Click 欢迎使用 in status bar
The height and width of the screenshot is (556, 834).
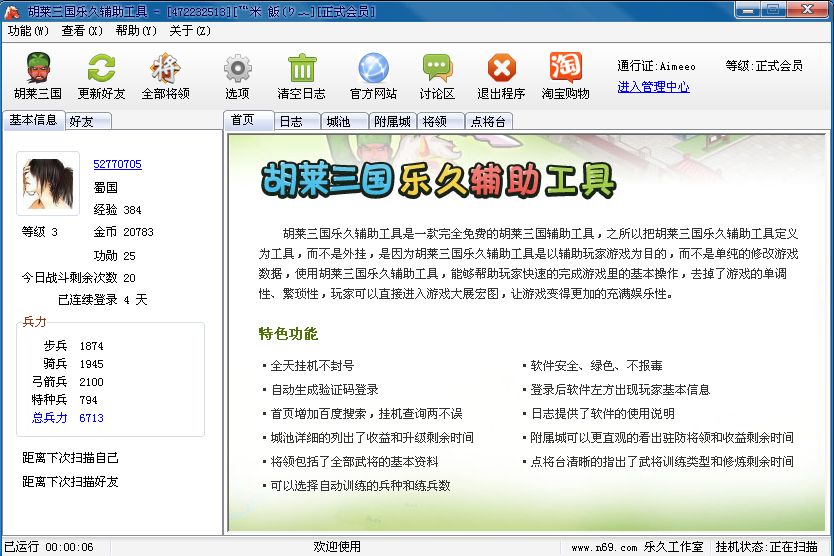337,546
